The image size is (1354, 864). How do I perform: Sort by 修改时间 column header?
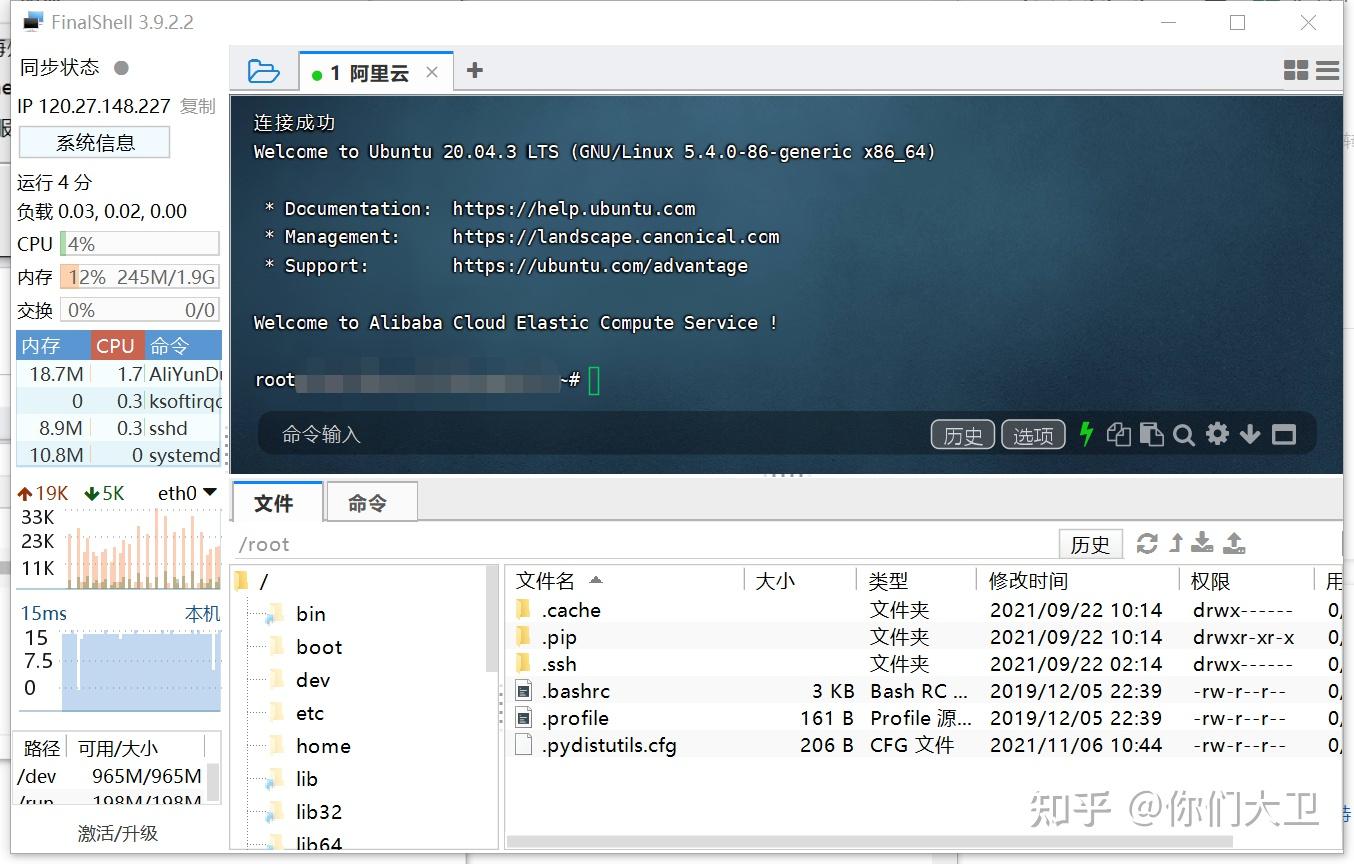tap(1078, 580)
